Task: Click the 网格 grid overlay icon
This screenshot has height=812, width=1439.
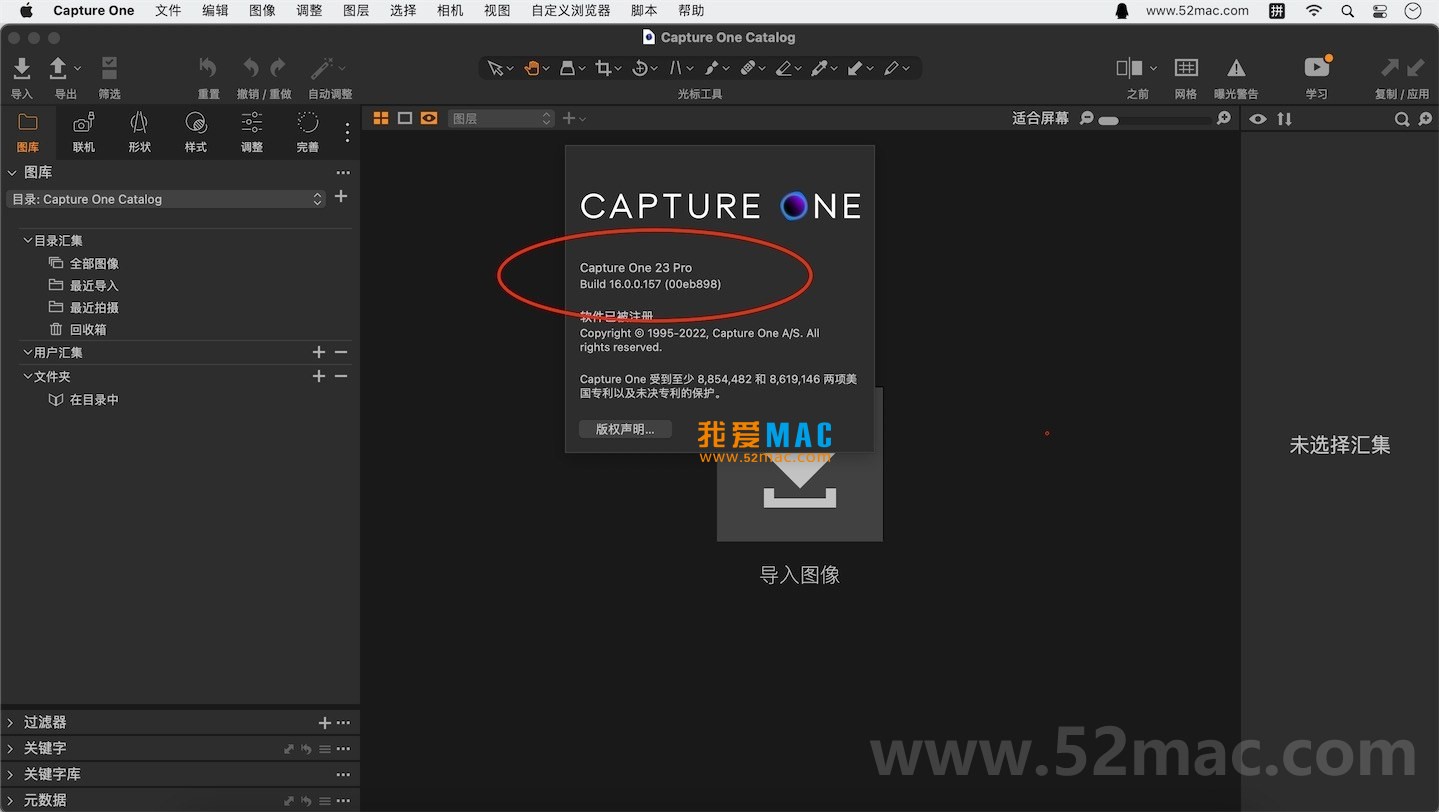Action: pos(1185,70)
